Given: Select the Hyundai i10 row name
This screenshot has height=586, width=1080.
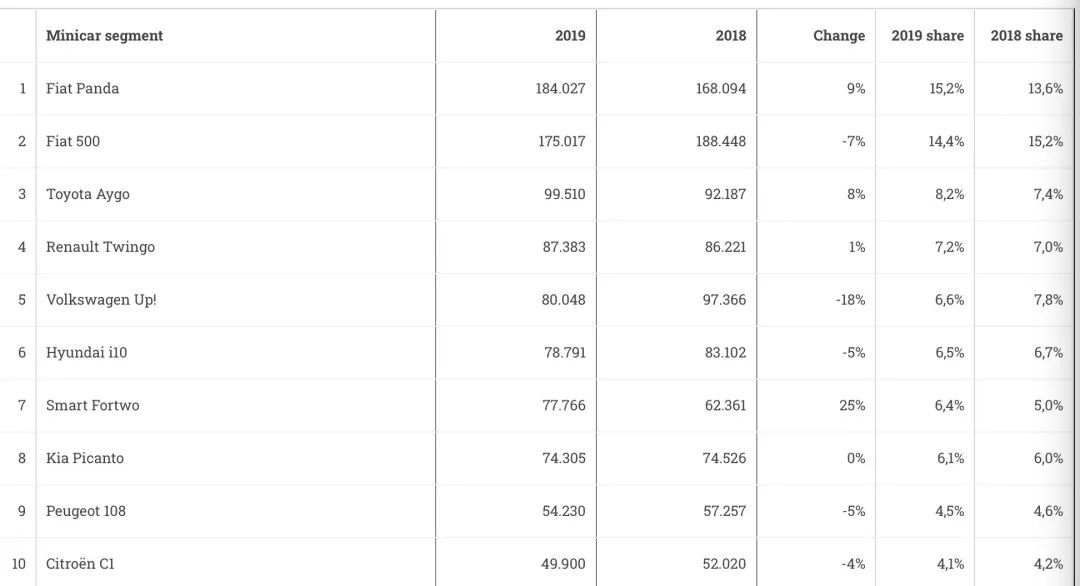Looking at the screenshot, I should pyautogui.click(x=86, y=353).
